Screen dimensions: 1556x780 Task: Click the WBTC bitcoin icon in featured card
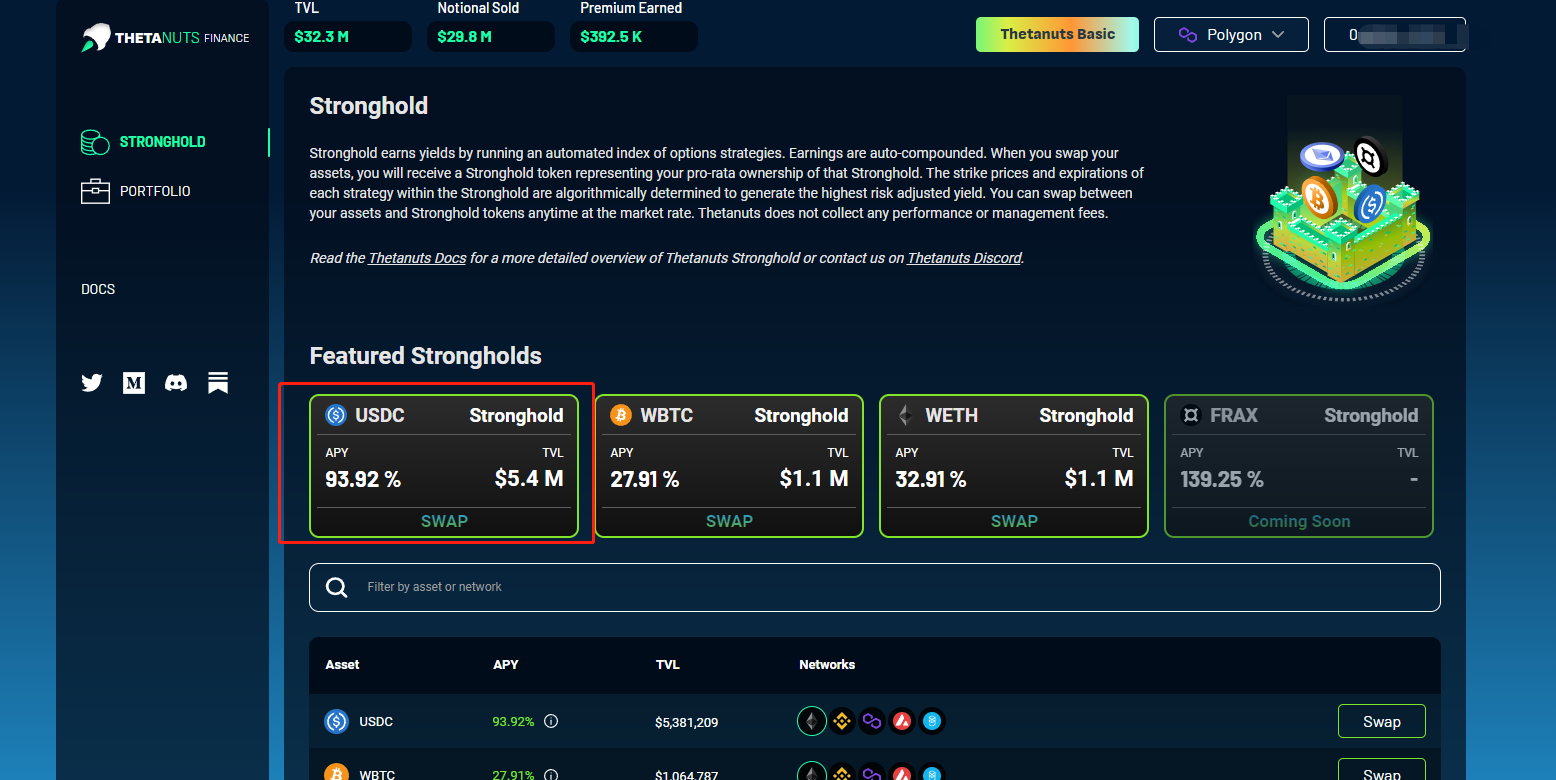[621, 415]
